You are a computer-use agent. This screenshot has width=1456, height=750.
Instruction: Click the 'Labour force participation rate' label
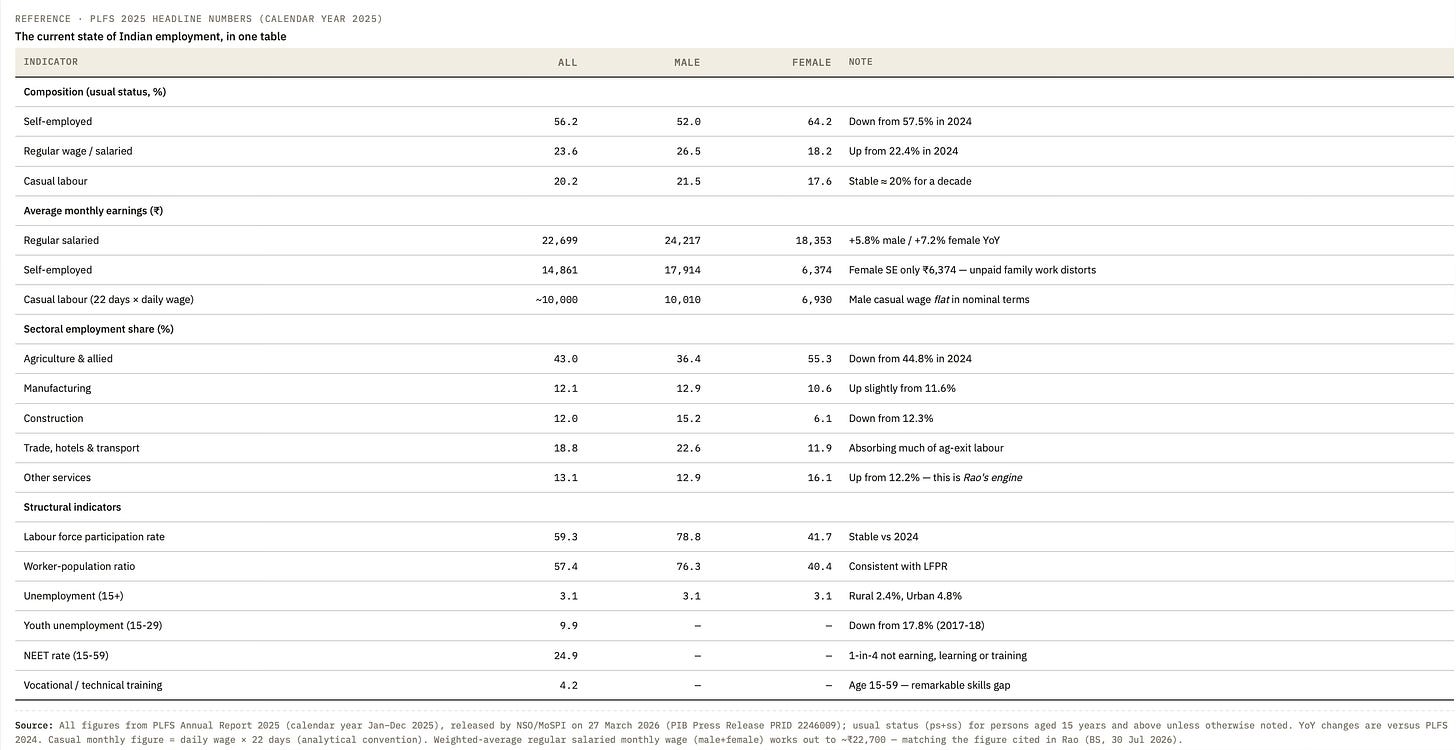coord(95,537)
